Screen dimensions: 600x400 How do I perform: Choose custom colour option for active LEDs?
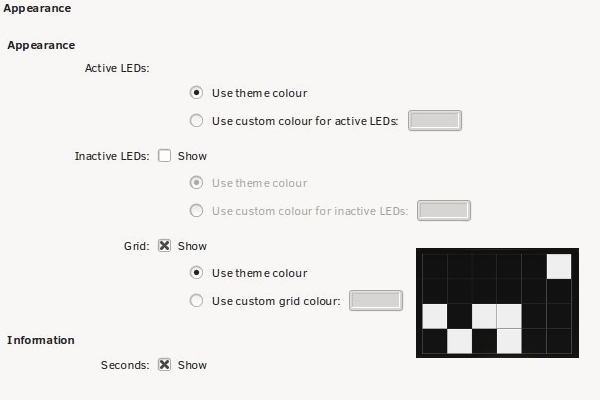pos(197,121)
